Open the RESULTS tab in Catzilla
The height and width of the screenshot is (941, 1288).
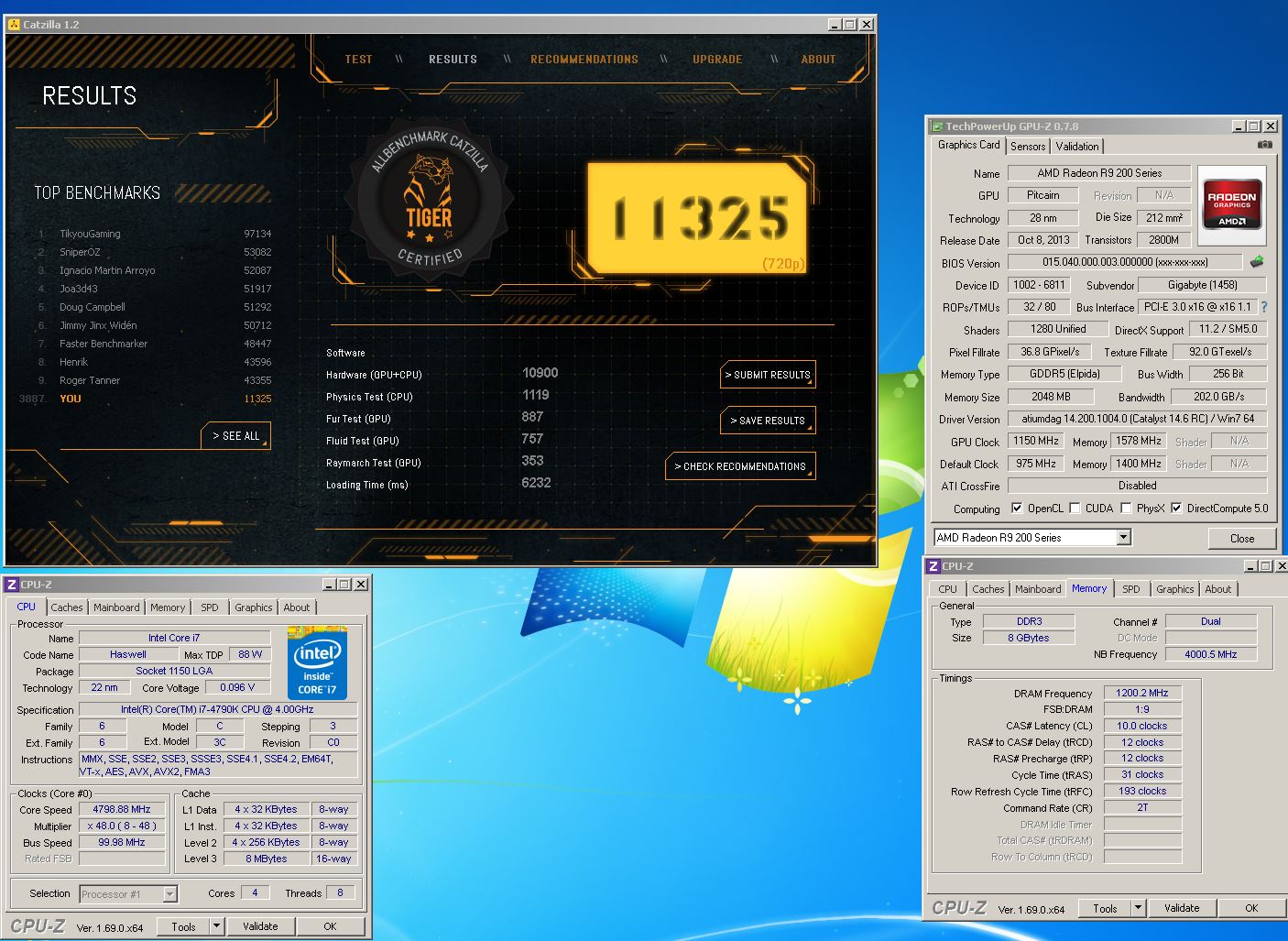[453, 60]
